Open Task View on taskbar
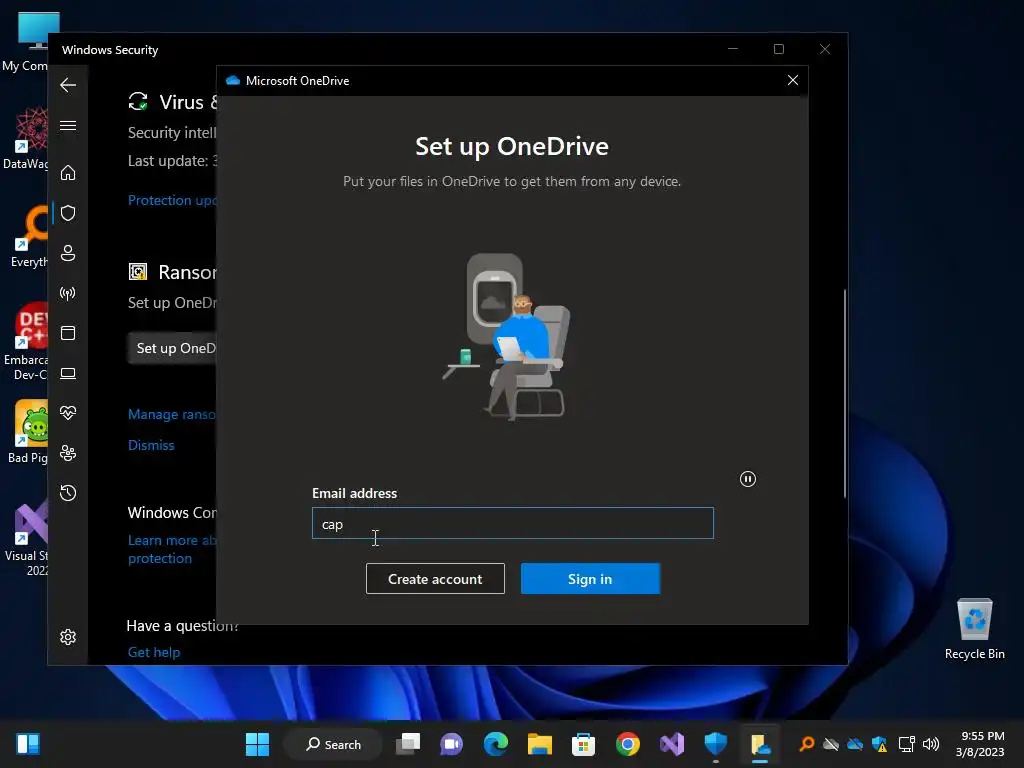 coord(408,744)
